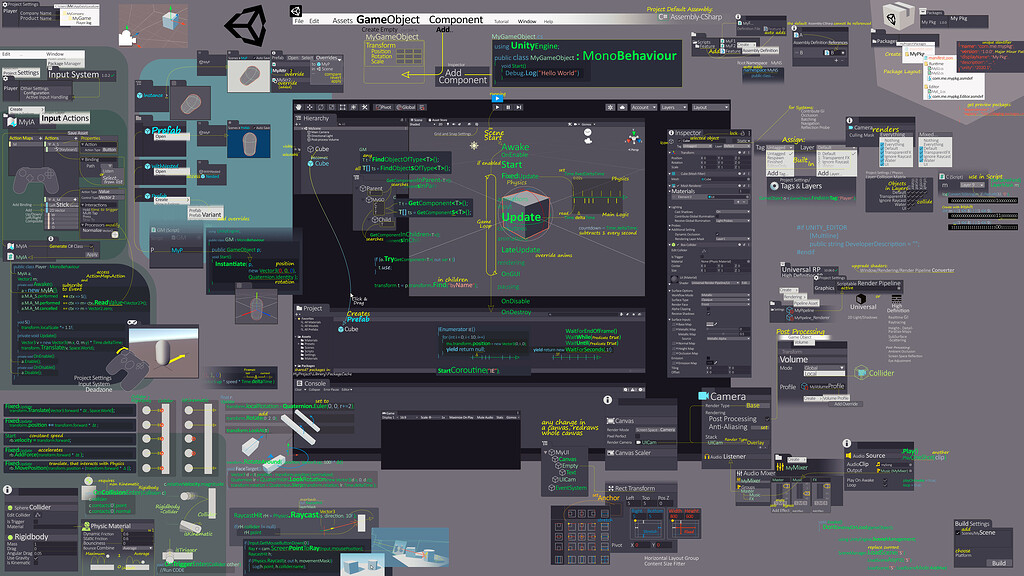The width and height of the screenshot is (1024, 576).
Task: Click the Audio Source speaker icon
Action: (x=849, y=455)
